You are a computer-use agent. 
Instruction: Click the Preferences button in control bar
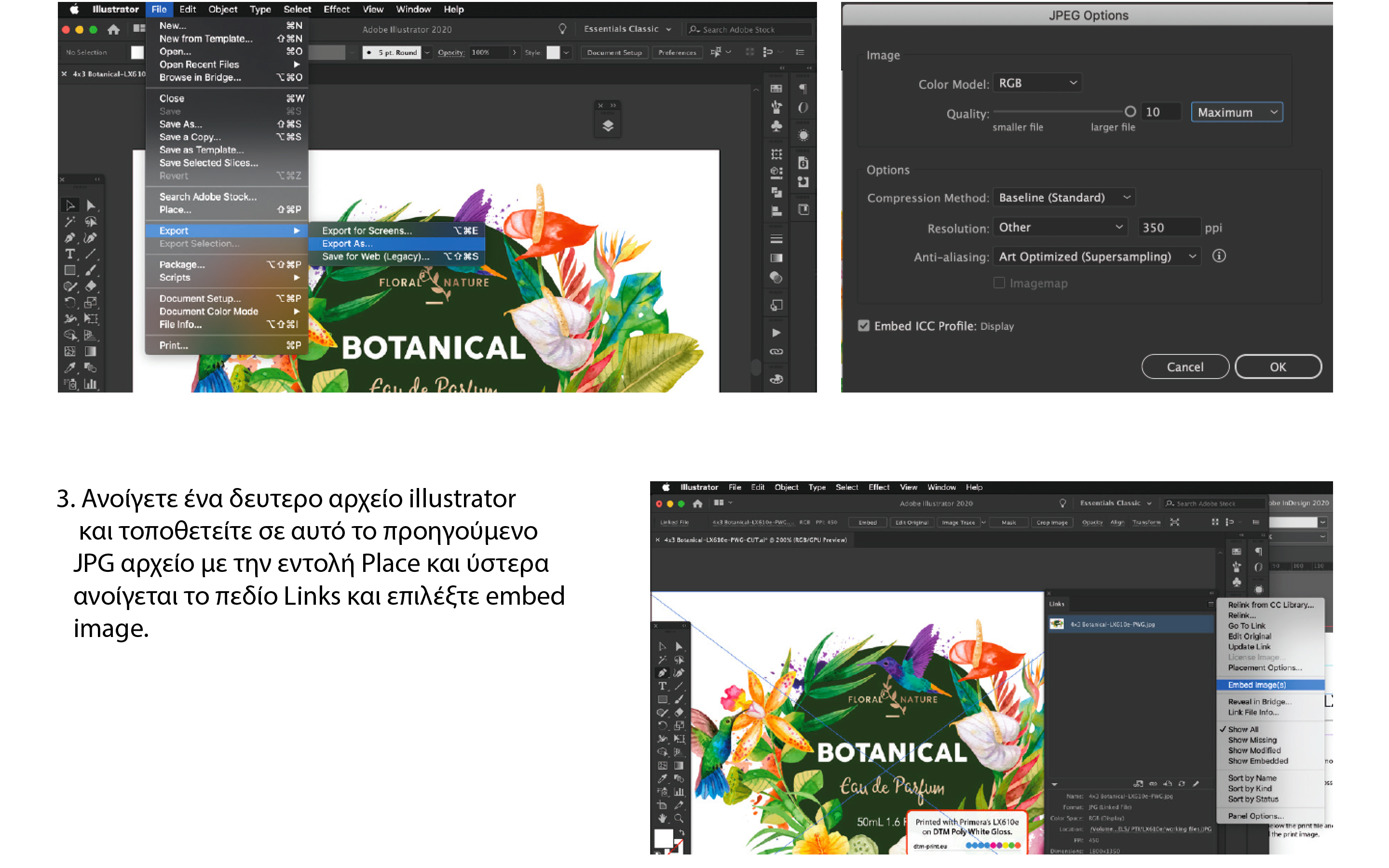click(677, 52)
